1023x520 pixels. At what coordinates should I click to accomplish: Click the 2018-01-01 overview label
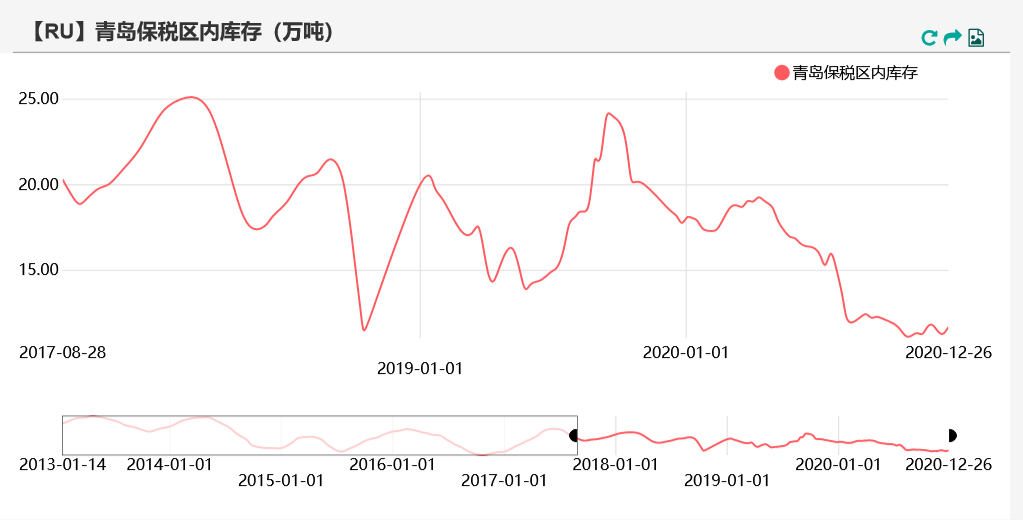(615, 465)
